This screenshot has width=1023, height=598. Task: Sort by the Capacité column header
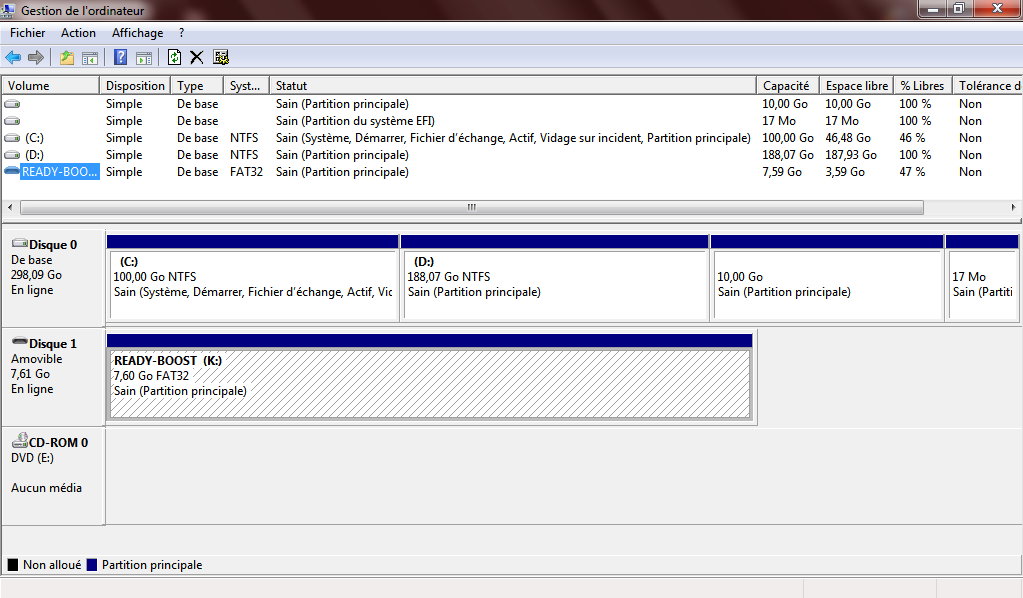786,86
